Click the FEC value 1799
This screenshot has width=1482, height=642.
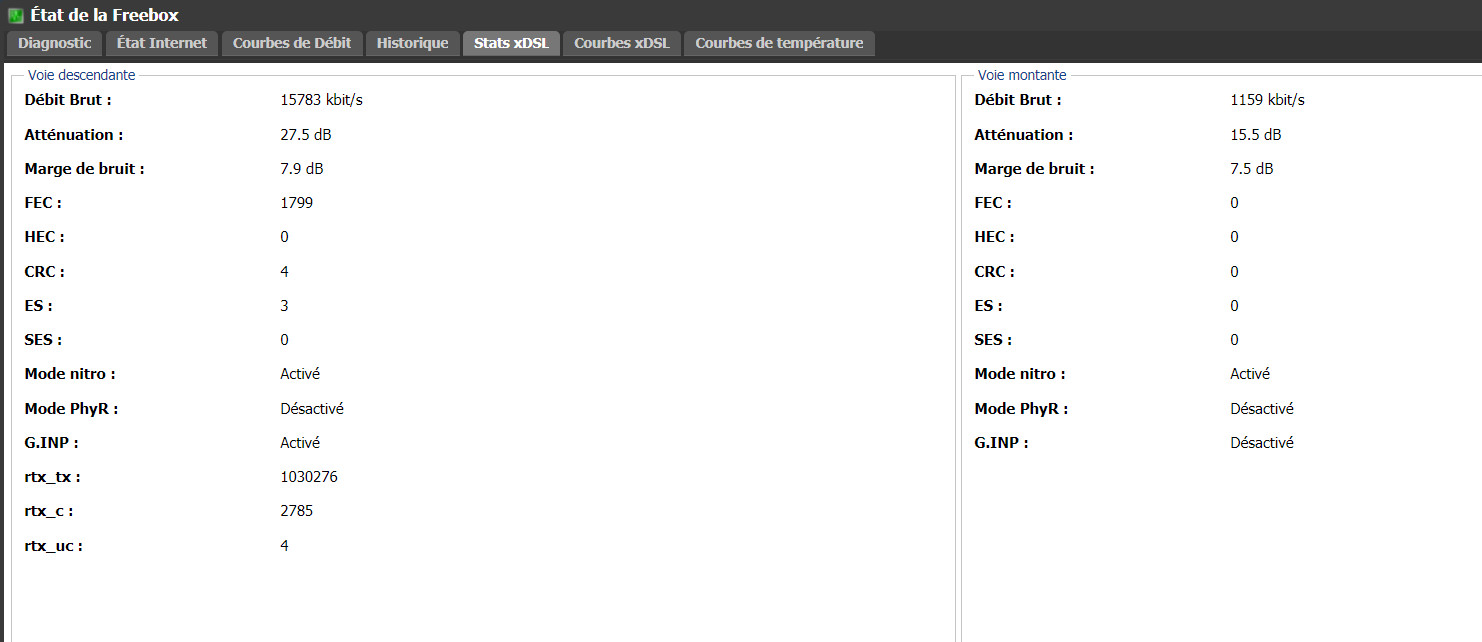point(297,203)
